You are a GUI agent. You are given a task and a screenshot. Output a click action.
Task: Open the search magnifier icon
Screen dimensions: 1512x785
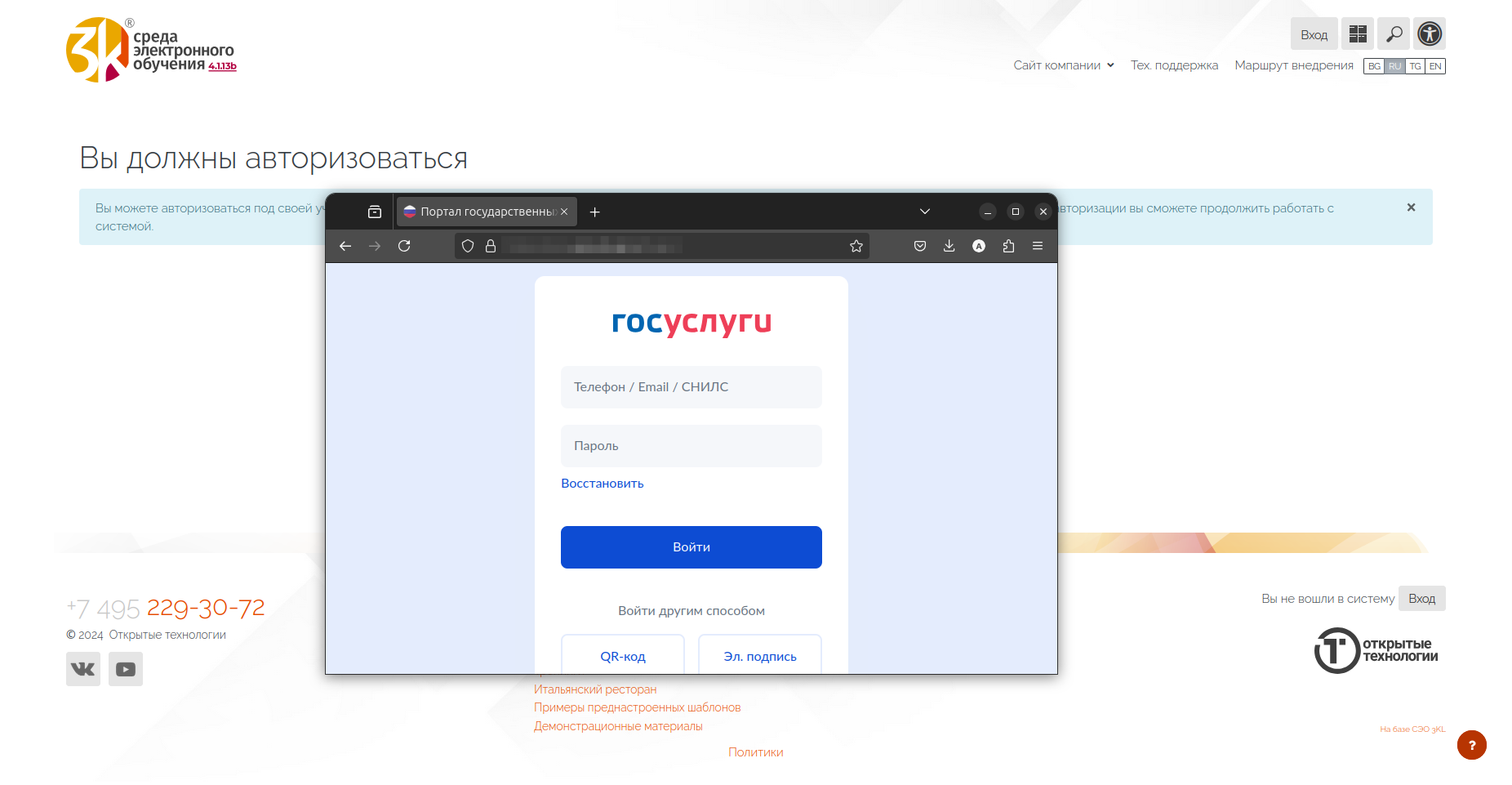tap(1394, 33)
